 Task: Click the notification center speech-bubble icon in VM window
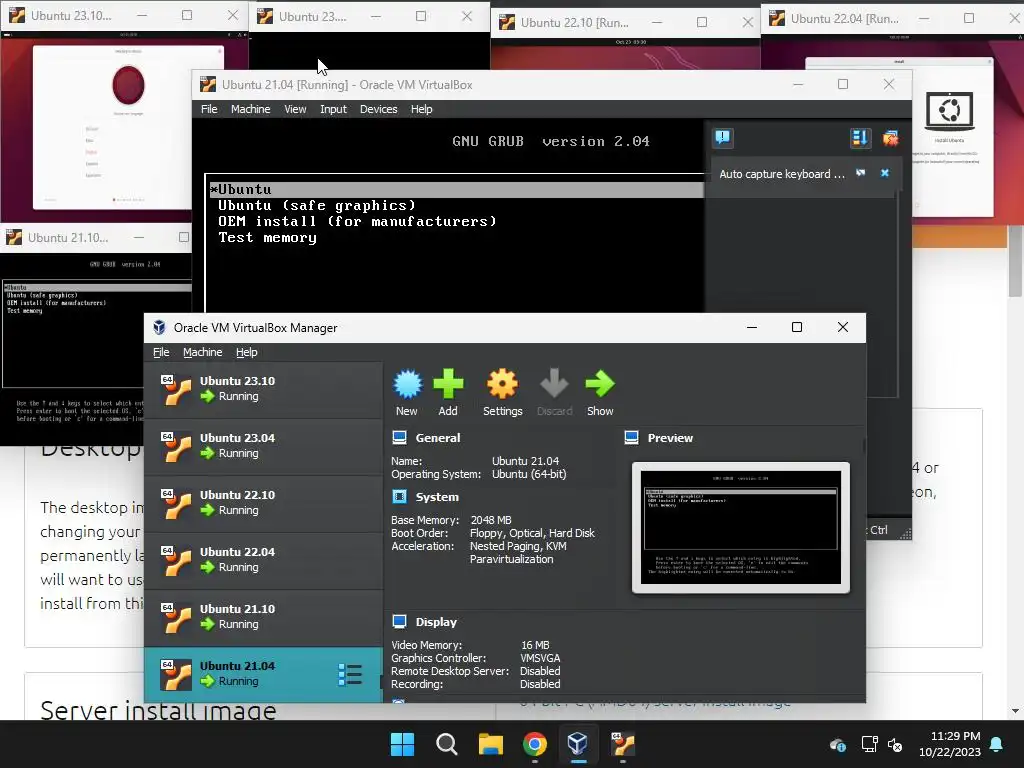click(x=722, y=138)
